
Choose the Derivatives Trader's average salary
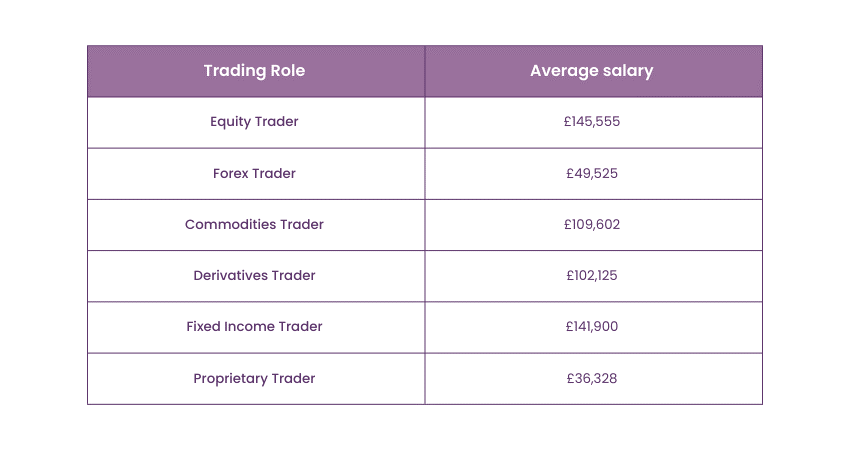click(591, 275)
